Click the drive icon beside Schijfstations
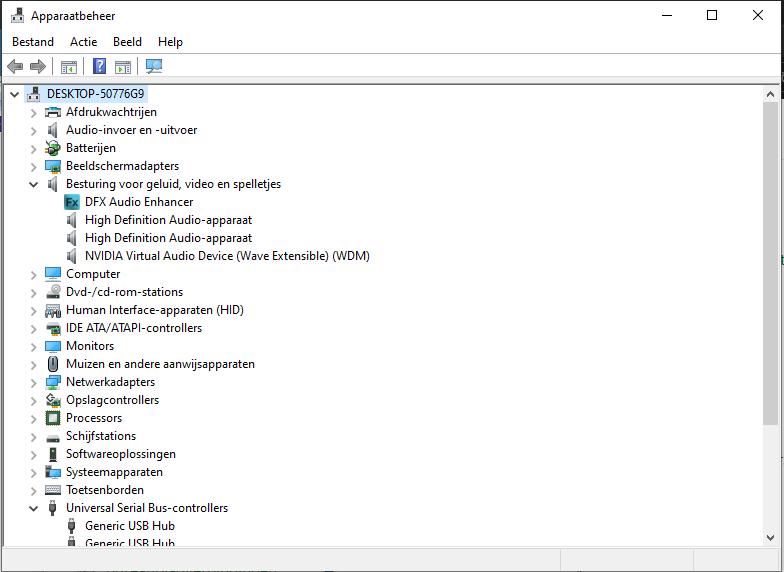 pyautogui.click(x=52, y=438)
